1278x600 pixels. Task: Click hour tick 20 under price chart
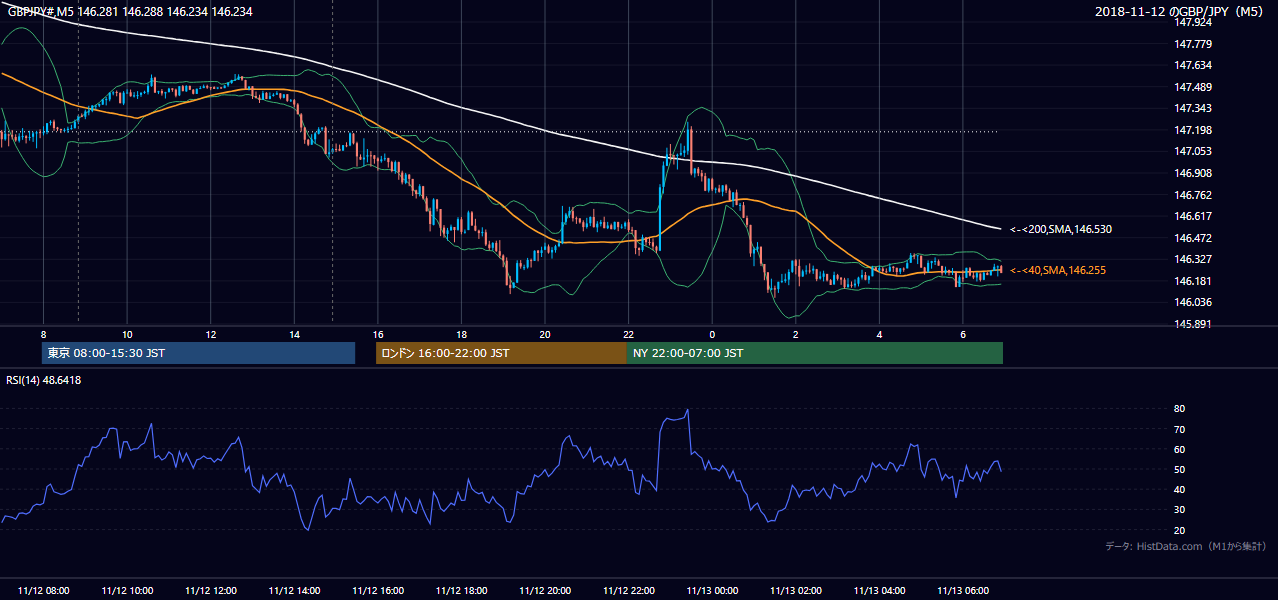(x=545, y=334)
